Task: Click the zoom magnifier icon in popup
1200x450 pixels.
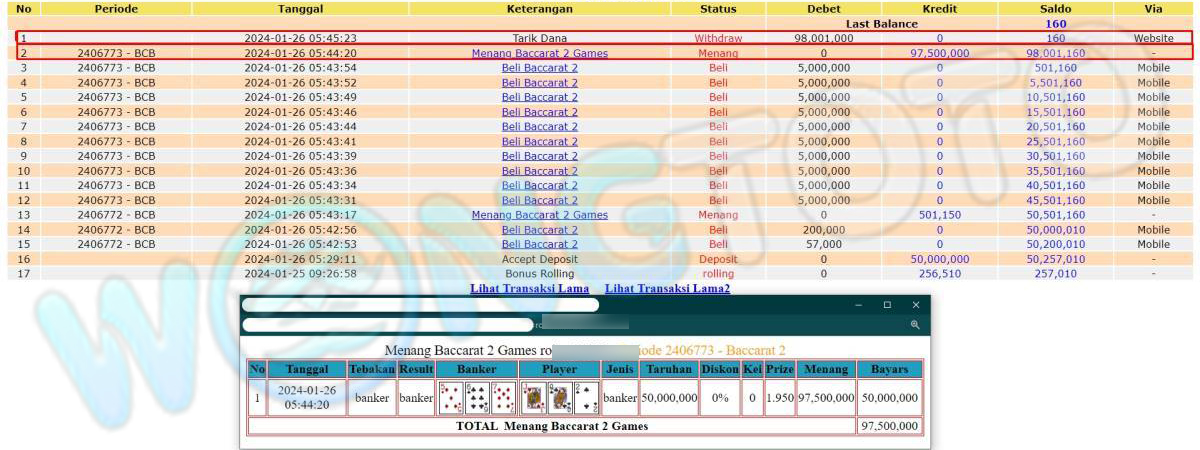Action: pos(914,325)
